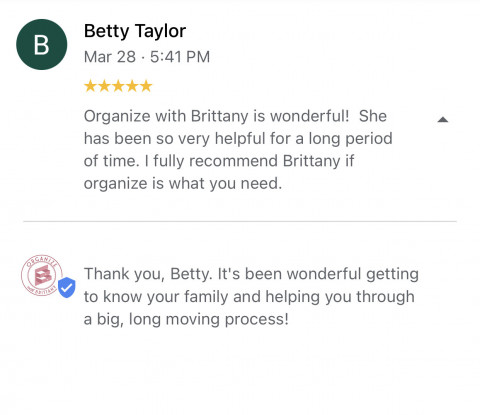Image resolution: width=480 pixels, height=415 pixels.
Task: Click the 5:41 PM timestamp
Action: coord(180,57)
